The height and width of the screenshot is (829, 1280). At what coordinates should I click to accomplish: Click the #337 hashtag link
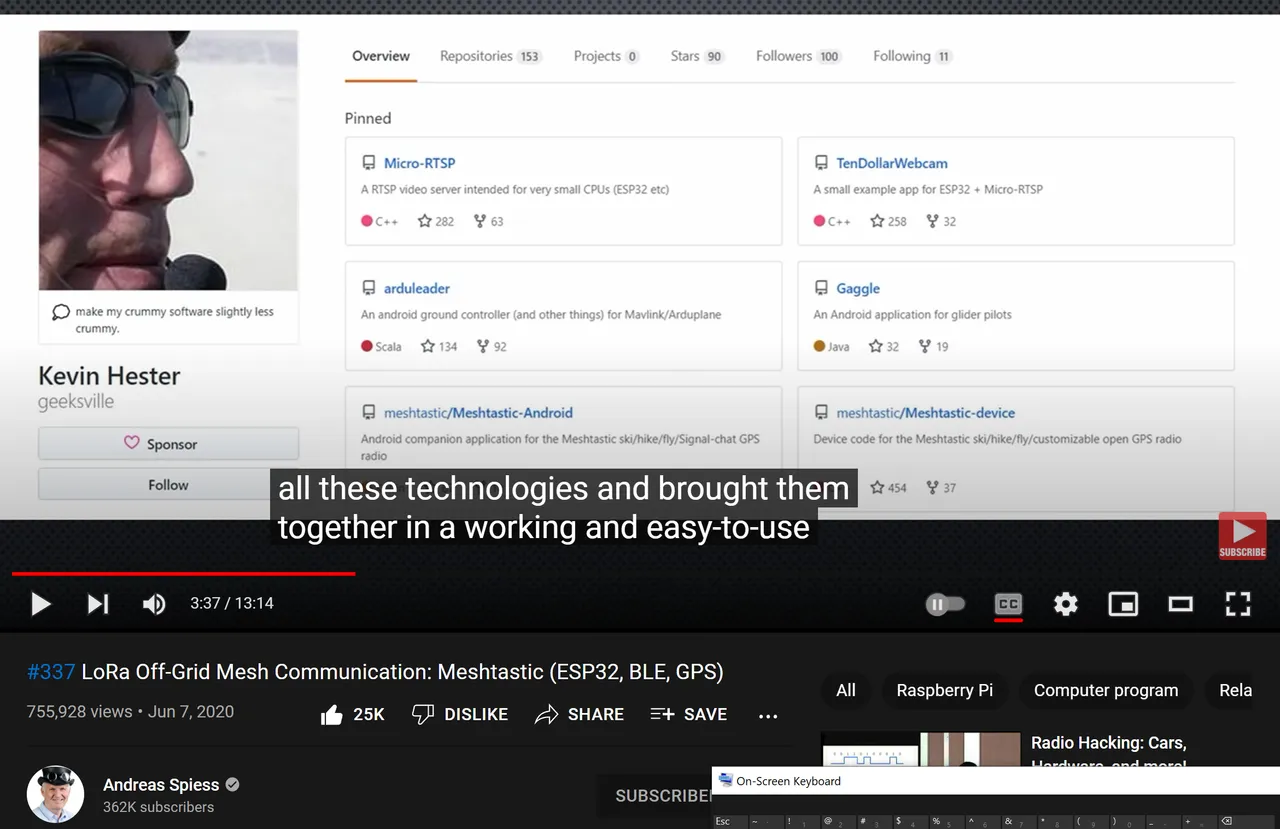tap(51, 672)
